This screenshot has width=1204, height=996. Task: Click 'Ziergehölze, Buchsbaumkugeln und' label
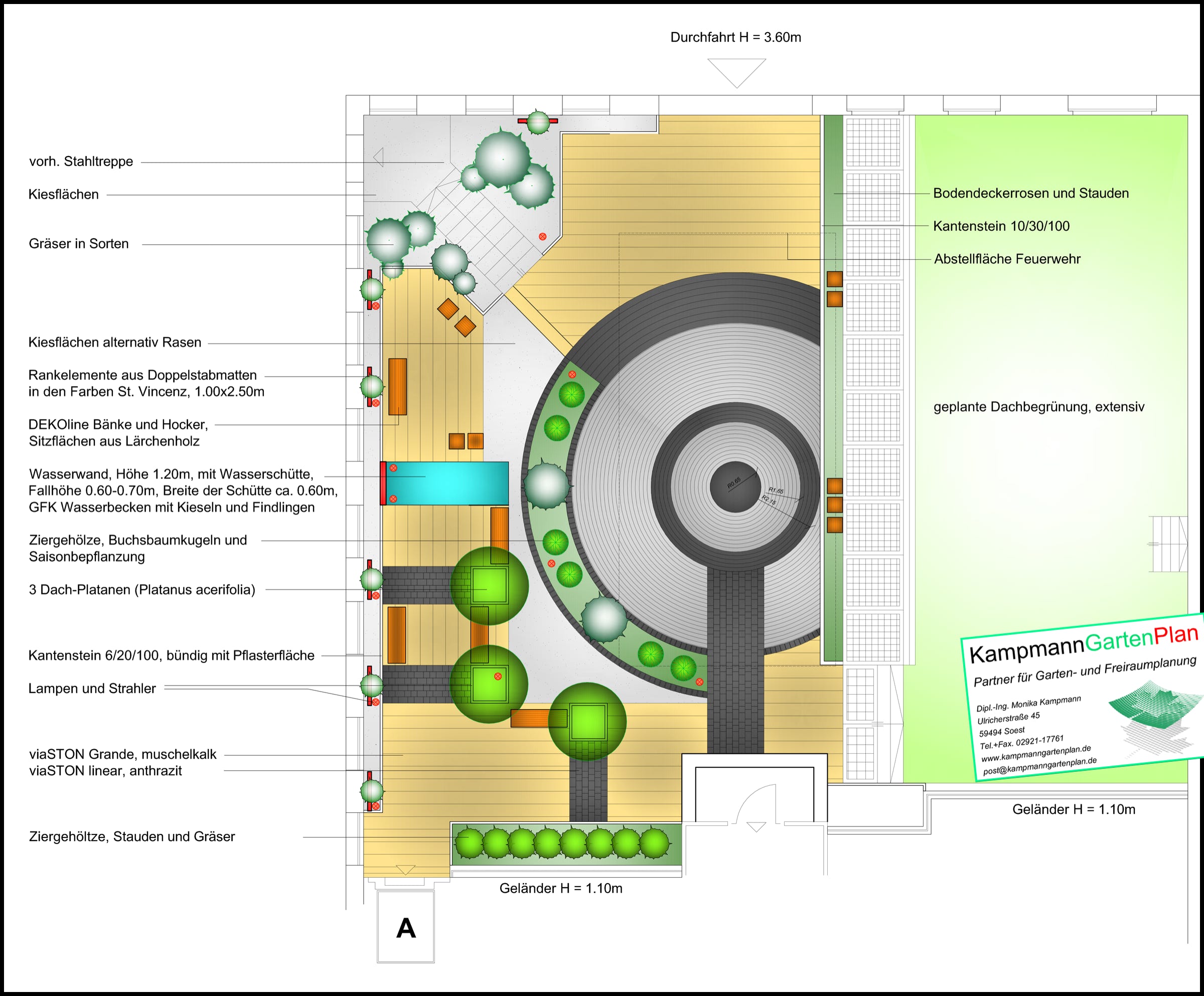137,540
